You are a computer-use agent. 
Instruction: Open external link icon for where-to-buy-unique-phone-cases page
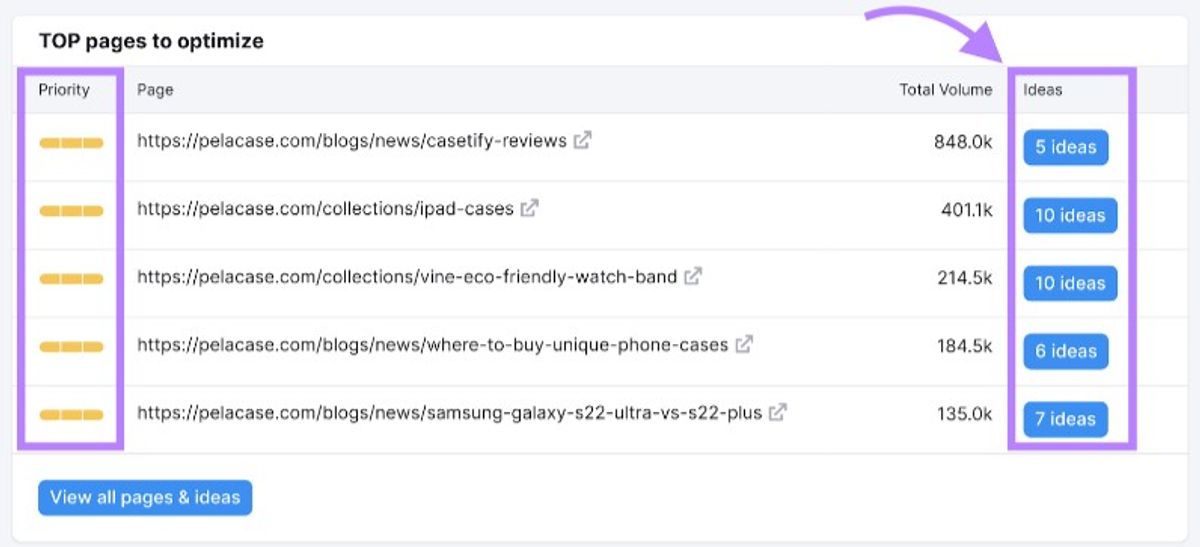743,344
